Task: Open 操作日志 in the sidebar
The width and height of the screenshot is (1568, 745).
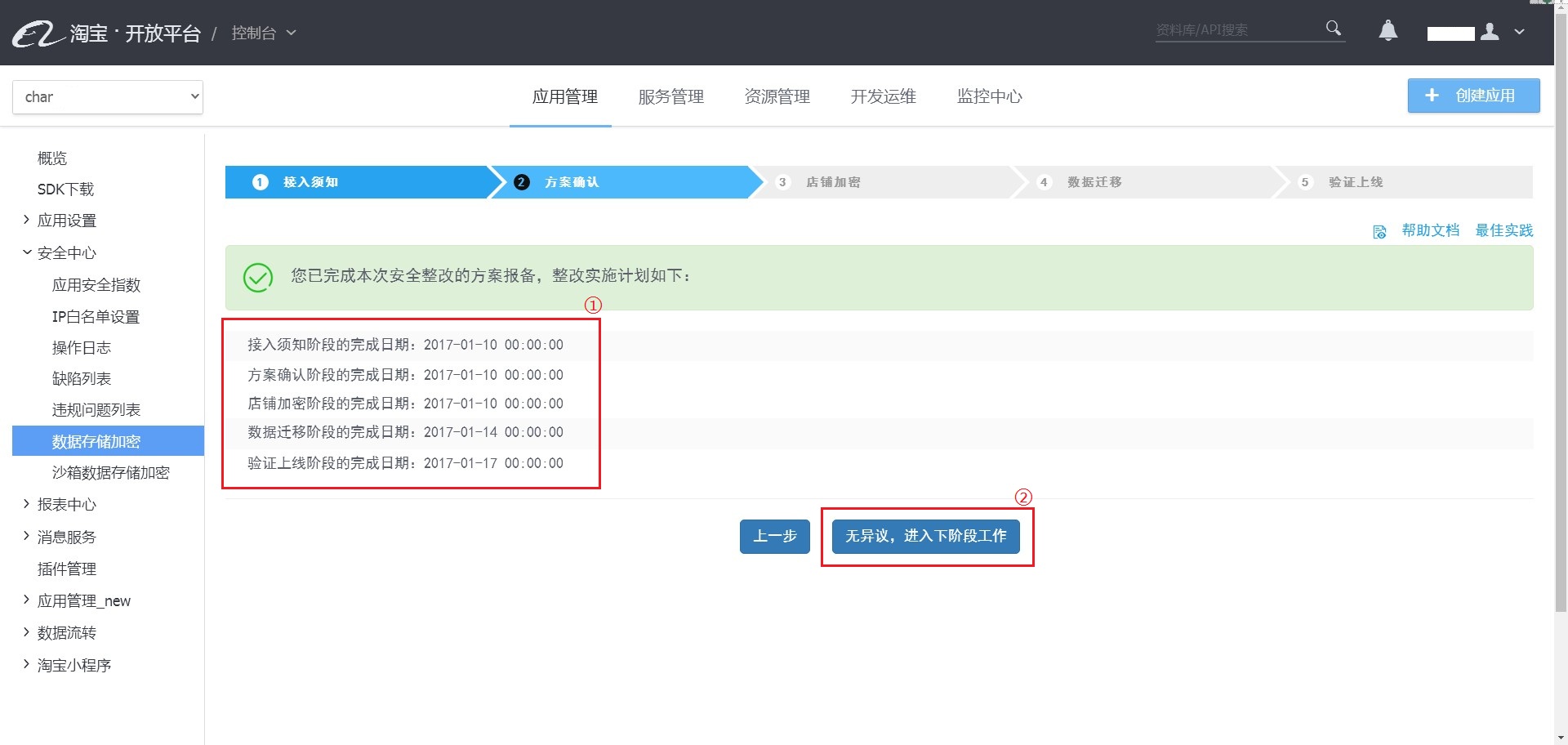Action: tap(82, 347)
